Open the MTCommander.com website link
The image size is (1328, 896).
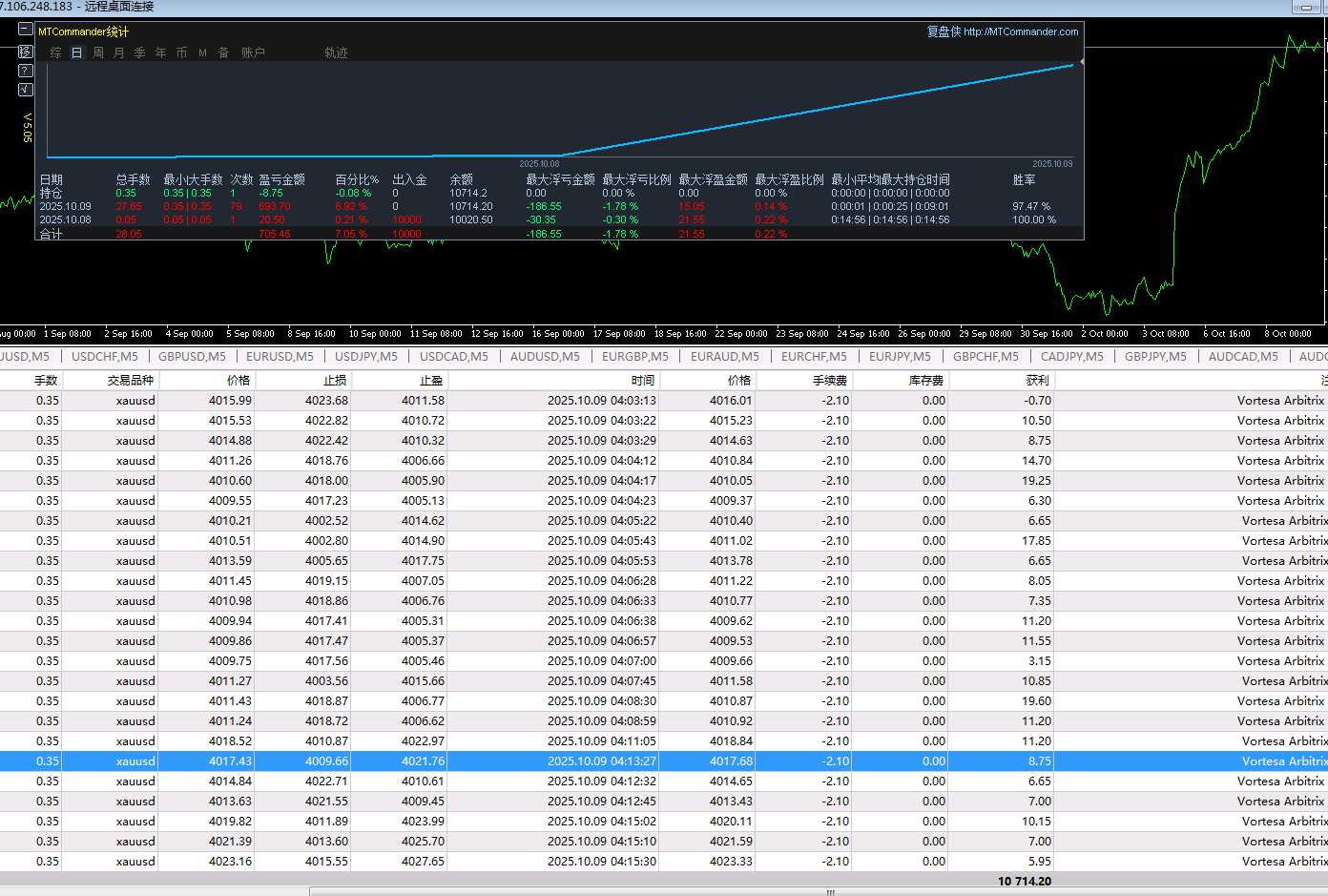click(x=1020, y=31)
